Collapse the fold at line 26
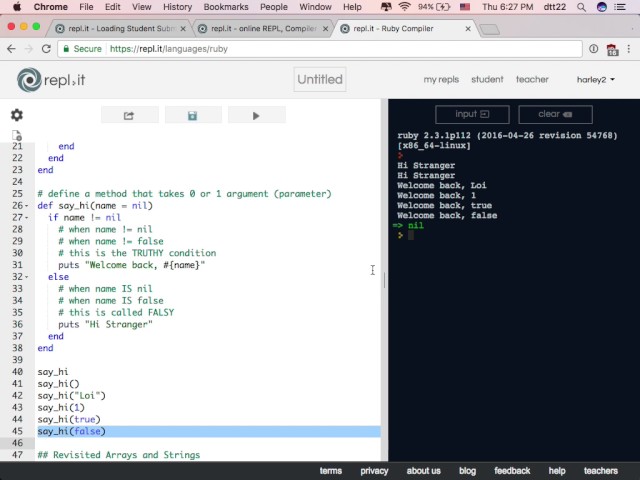 coord(27,206)
